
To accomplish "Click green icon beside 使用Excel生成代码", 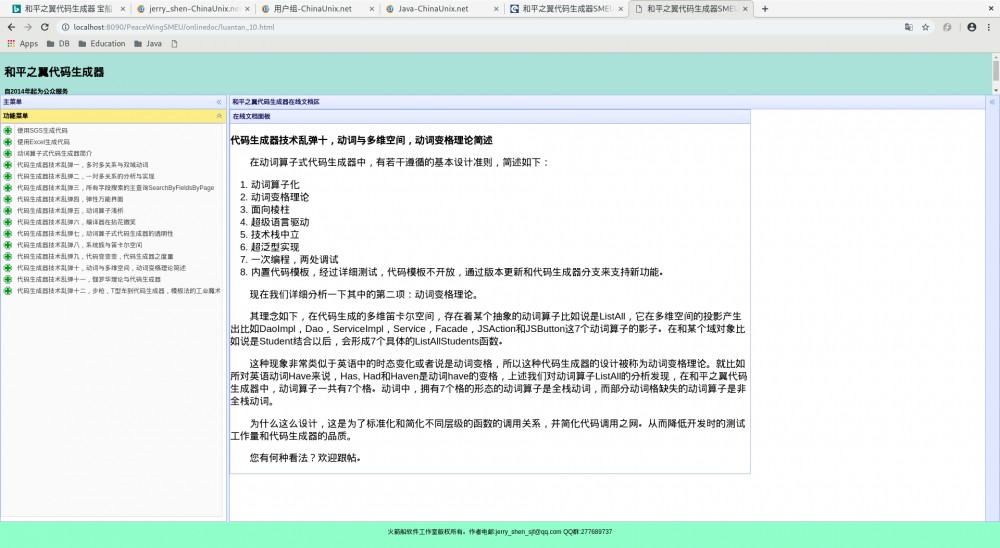I will point(8,142).
